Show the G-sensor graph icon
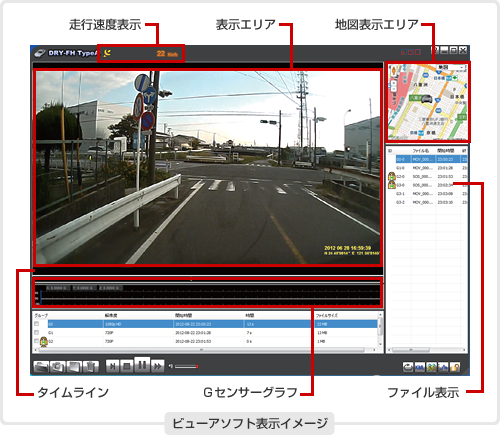The height and width of the screenshot is (435, 500). pos(443,367)
